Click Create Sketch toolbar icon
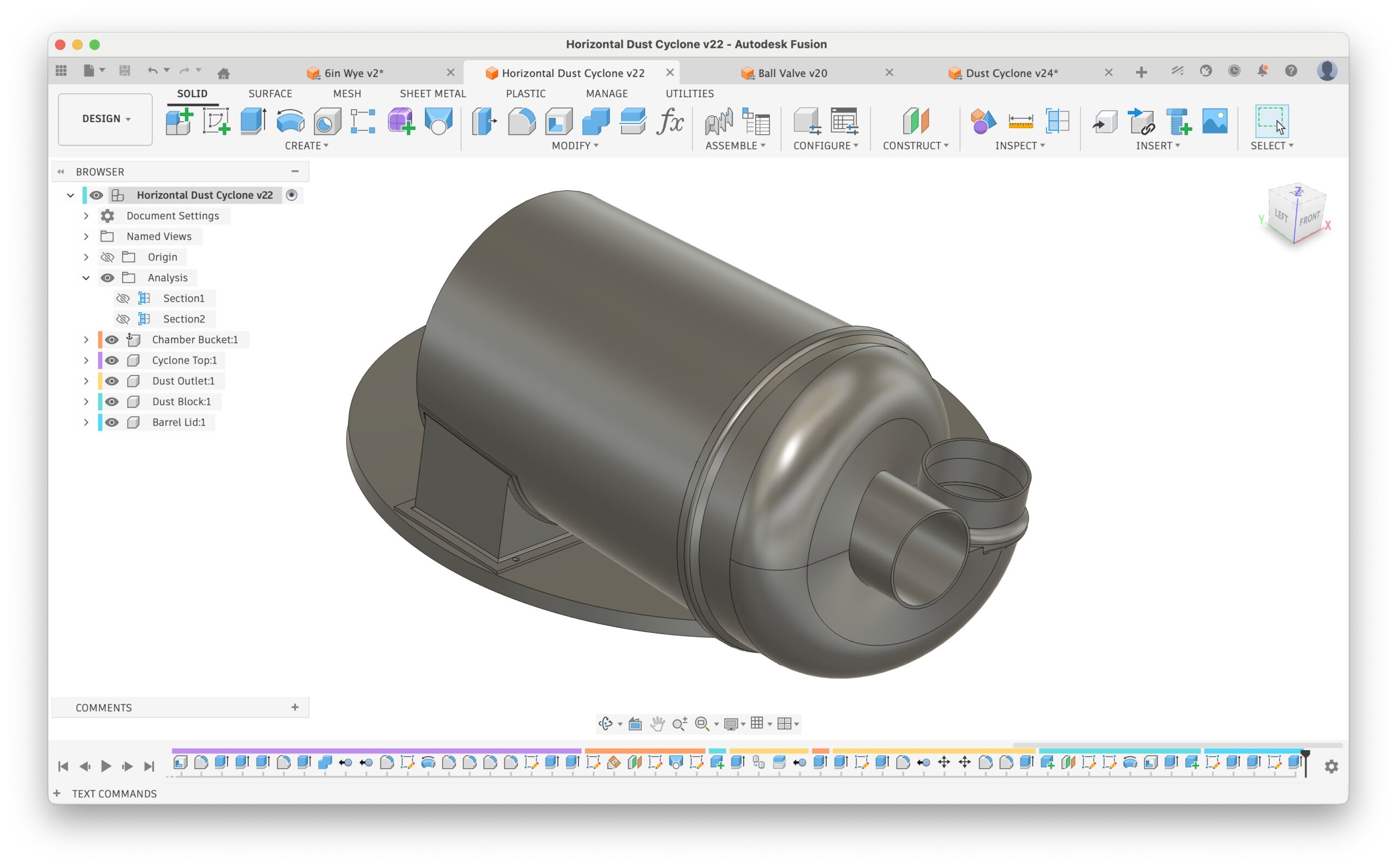 [x=216, y=121]
